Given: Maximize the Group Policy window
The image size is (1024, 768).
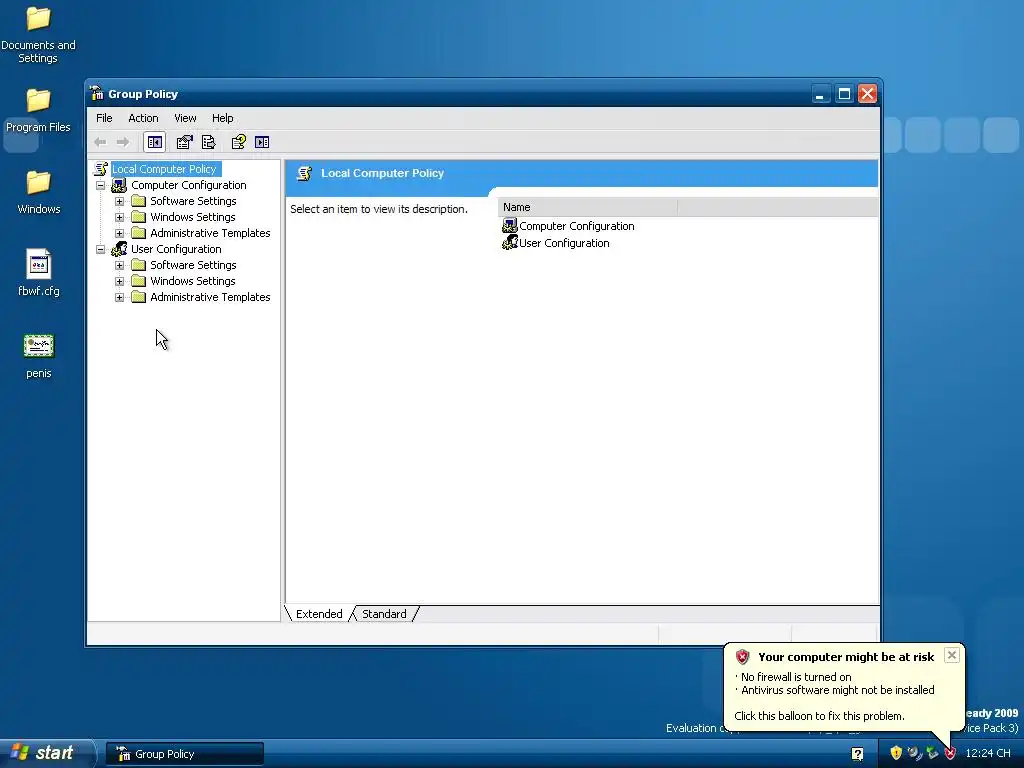Looking at the screenshot, I should 844,94.
